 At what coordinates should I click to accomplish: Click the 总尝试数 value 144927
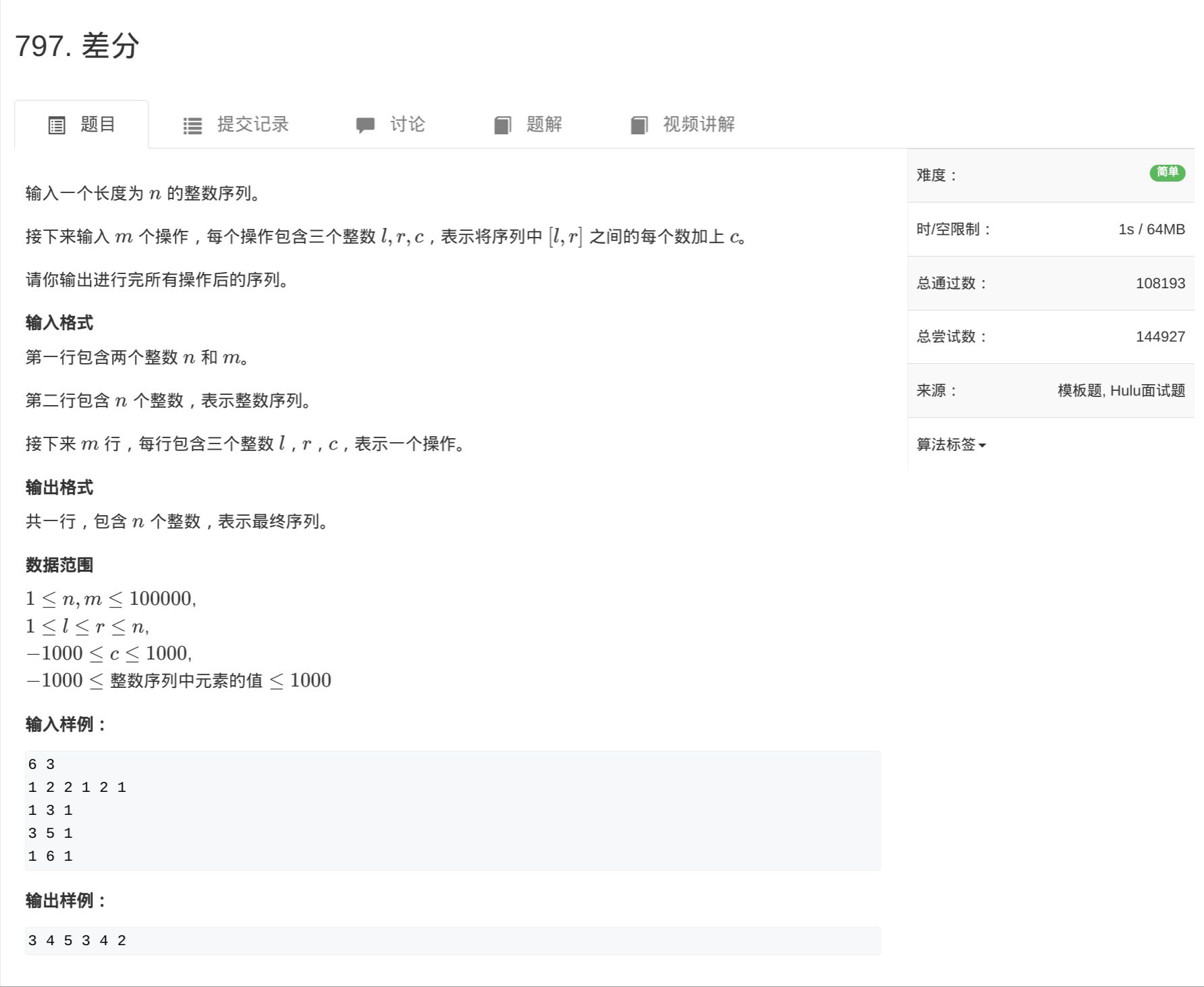(x=1159, y=336)
